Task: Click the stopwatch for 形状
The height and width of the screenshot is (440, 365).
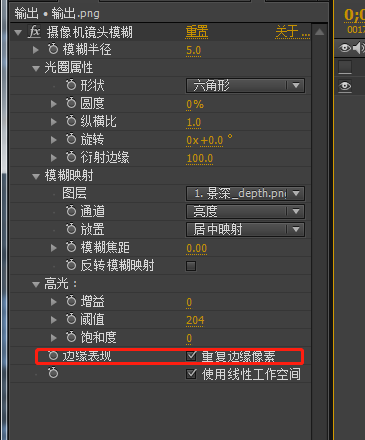Action: click(71, 85)
